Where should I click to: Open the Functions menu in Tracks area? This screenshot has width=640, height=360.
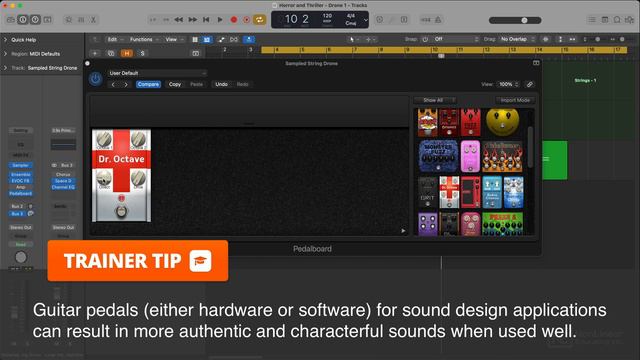point(144,40)
